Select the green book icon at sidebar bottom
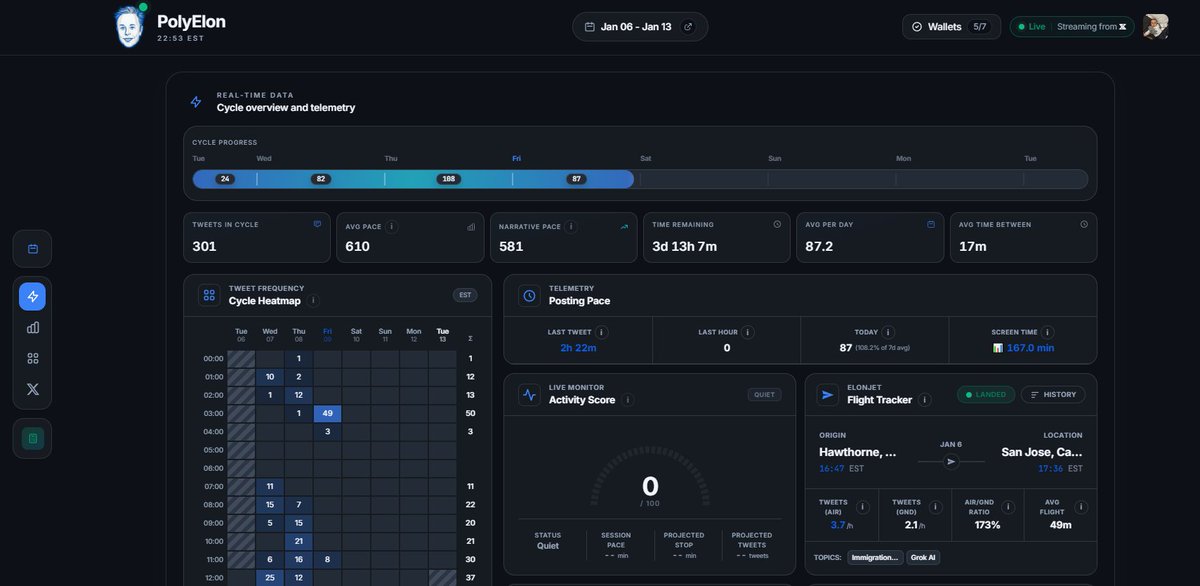This screenshot has width=1200, height=586. [31, 437]
